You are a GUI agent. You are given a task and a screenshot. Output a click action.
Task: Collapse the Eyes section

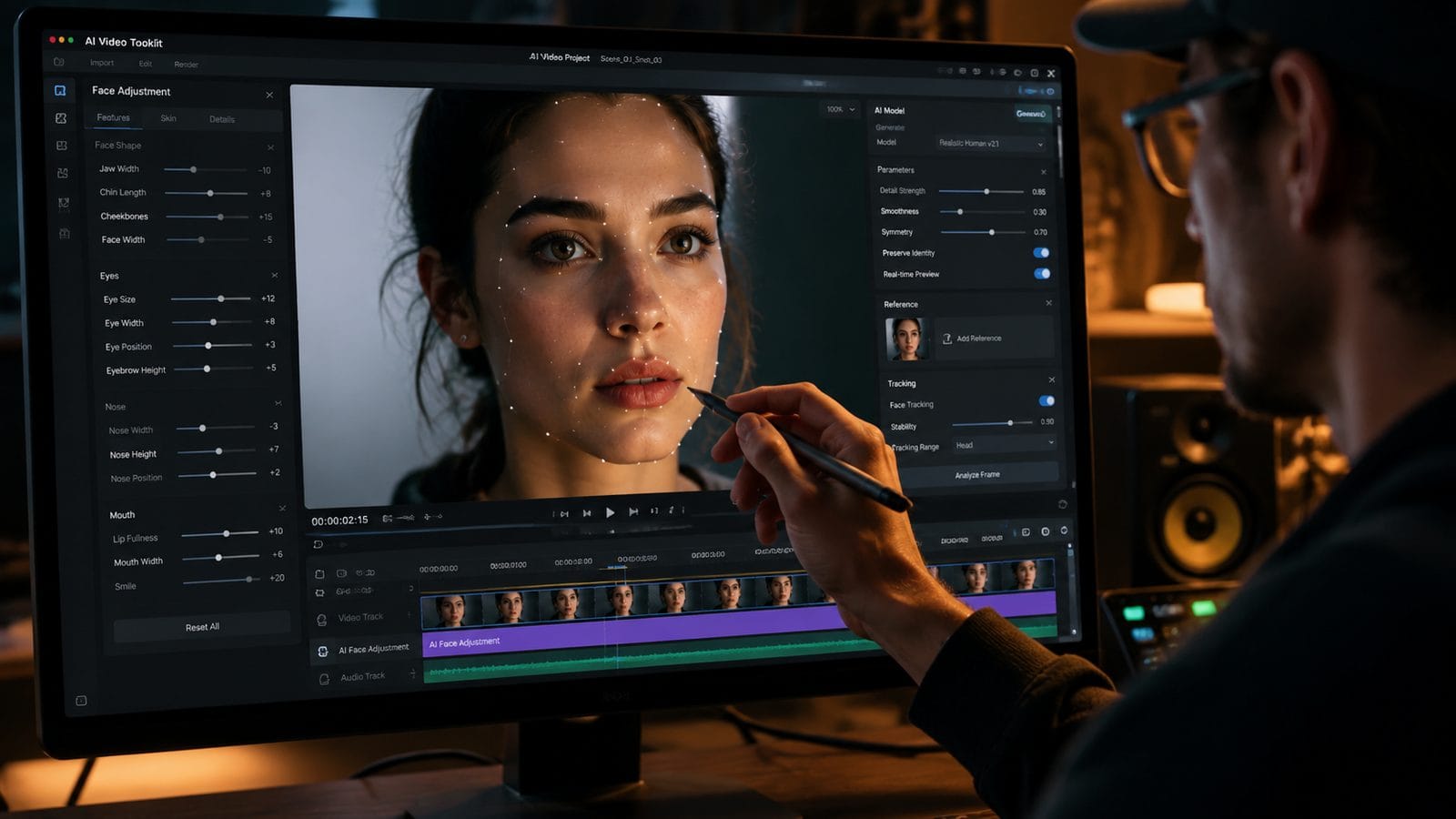point(274,276)
